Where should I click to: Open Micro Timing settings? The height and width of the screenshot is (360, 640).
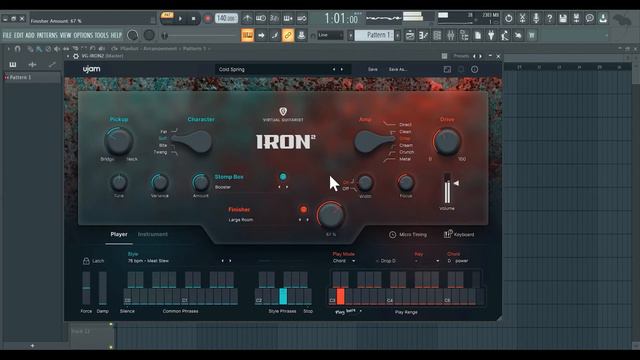point(408,235)
